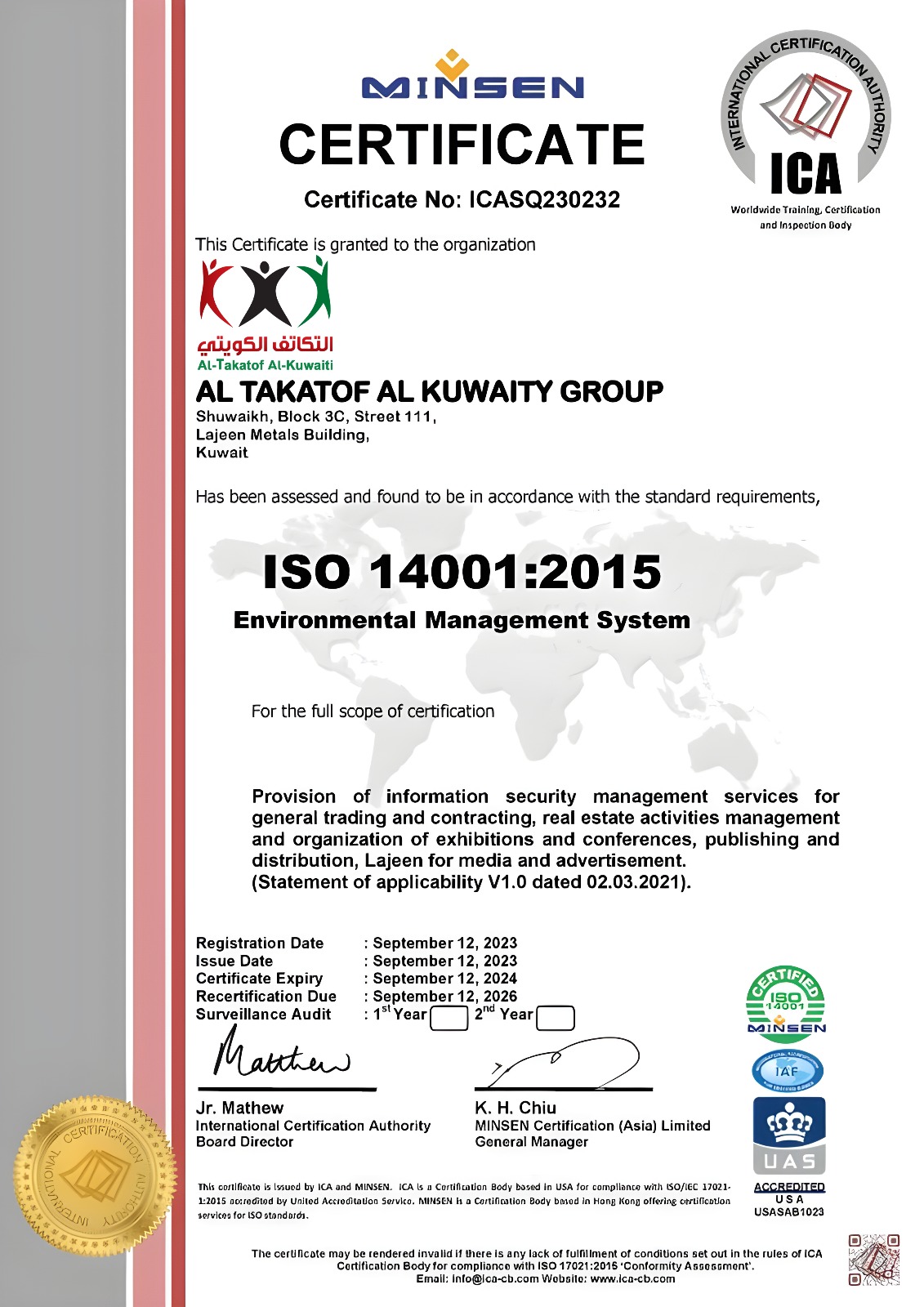Click the UAS crown accreditation logo
This screenshot has height=1307, width=924.
tap(789, 1135)
